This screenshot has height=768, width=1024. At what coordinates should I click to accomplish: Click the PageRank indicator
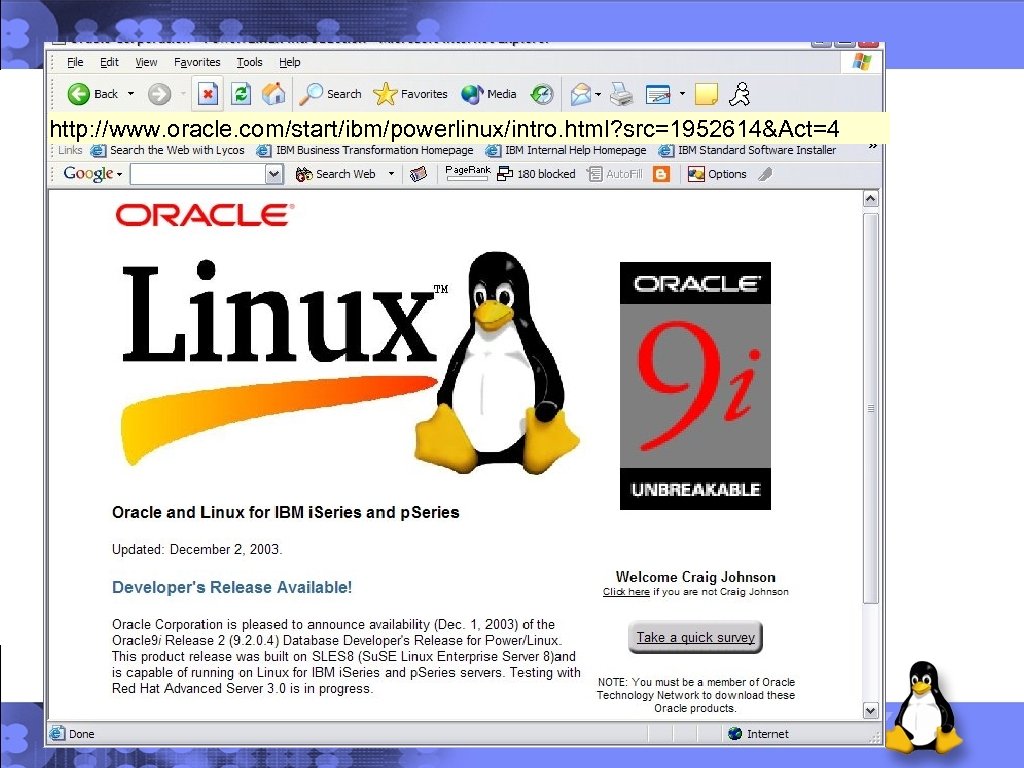point(468,172)
